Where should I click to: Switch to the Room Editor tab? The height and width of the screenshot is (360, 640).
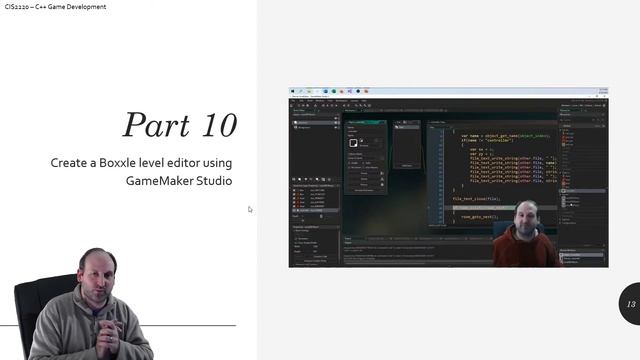pyautogui.click(x=300, y=110)
